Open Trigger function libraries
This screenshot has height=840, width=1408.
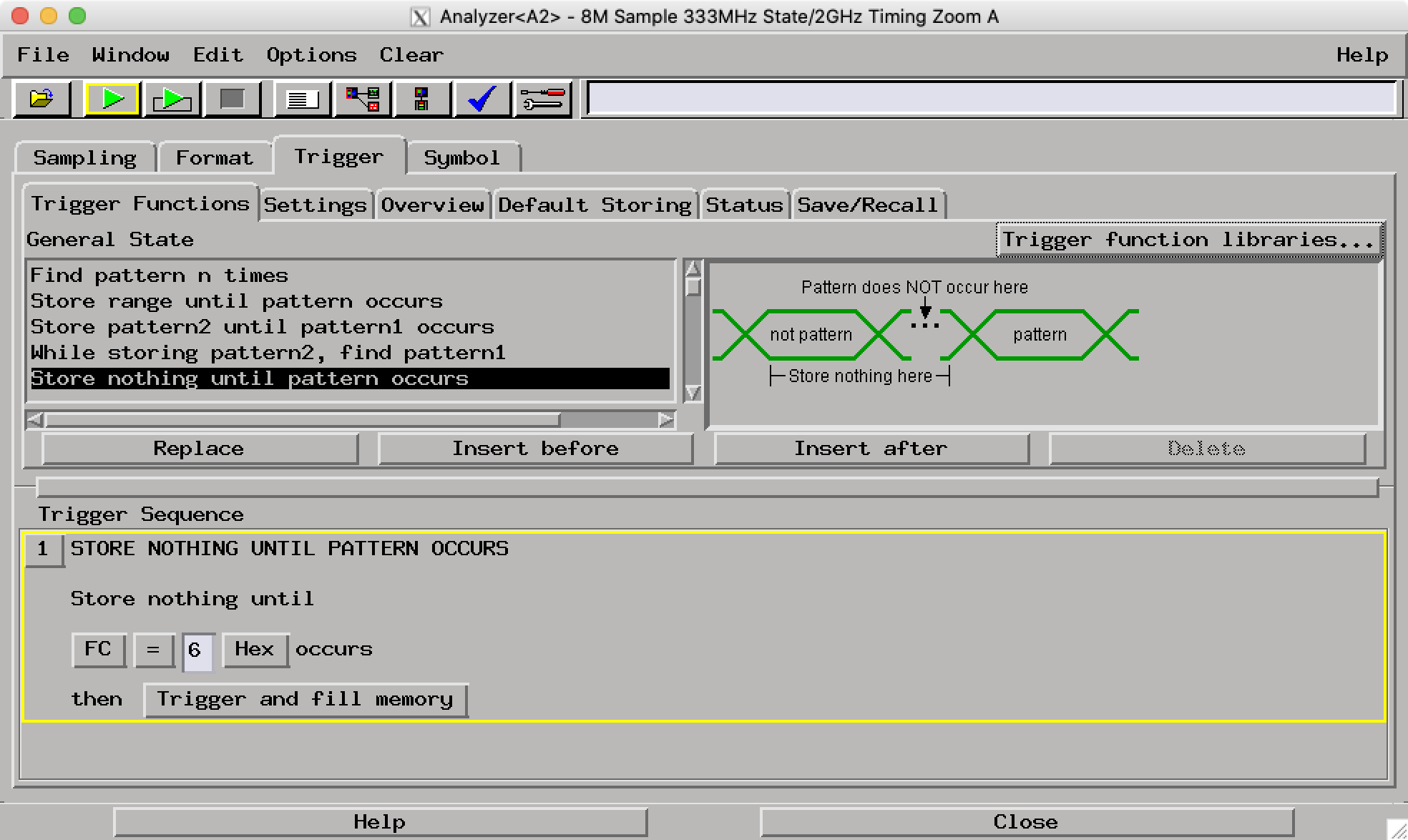point(1188,239)
